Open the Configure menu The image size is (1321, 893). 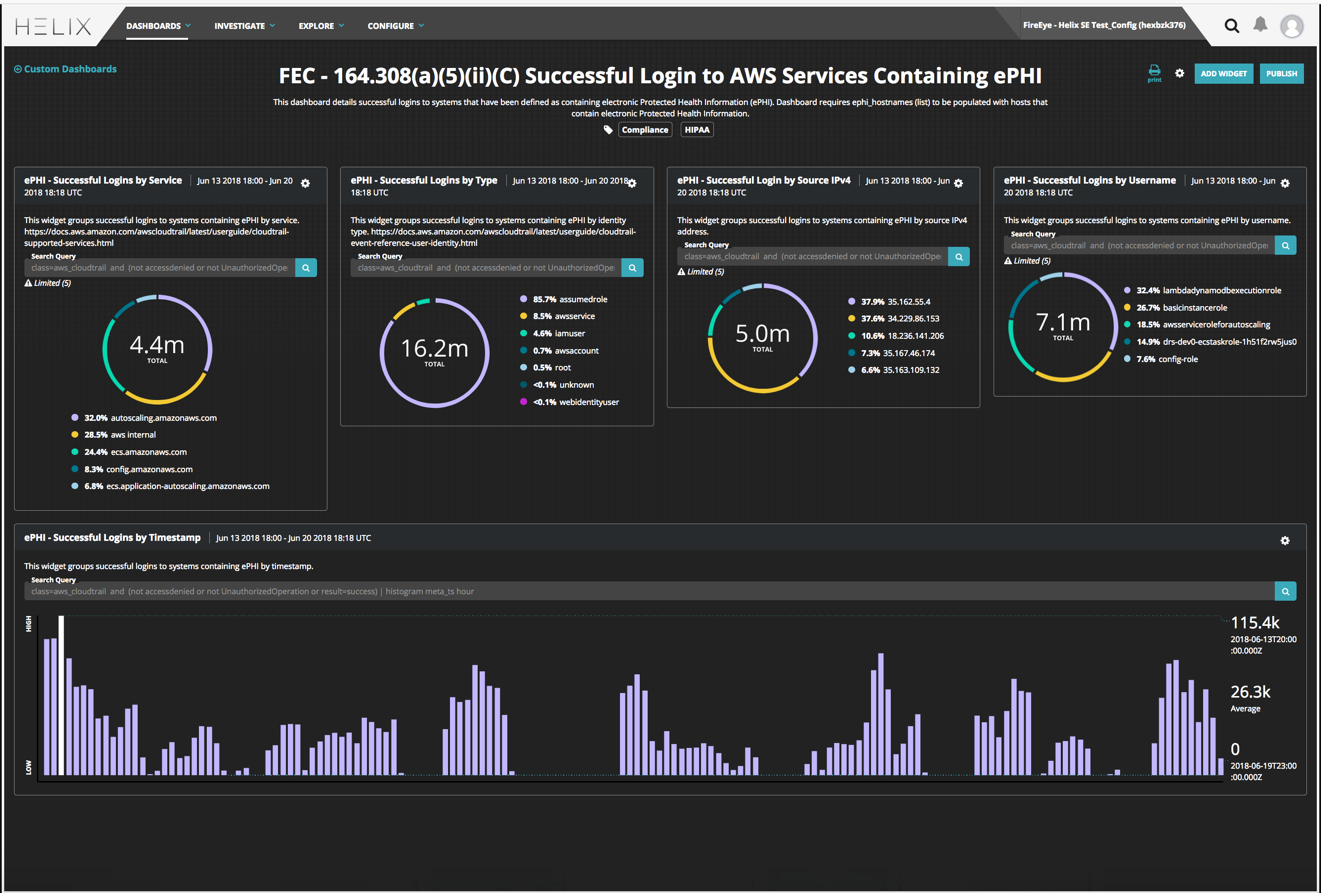pyautogui.click(x=396, y=26)
